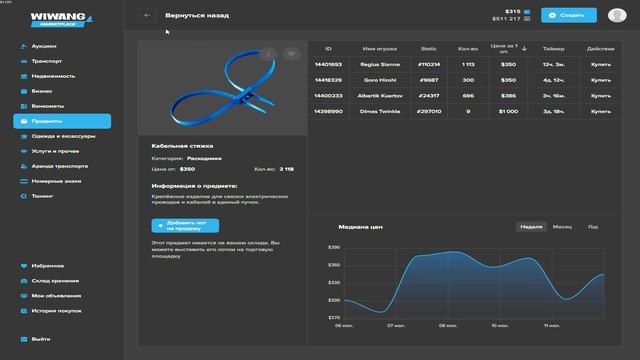Click lot ID 14401693
The height and width of the screenshot is (360, 640).
point(328,64)
